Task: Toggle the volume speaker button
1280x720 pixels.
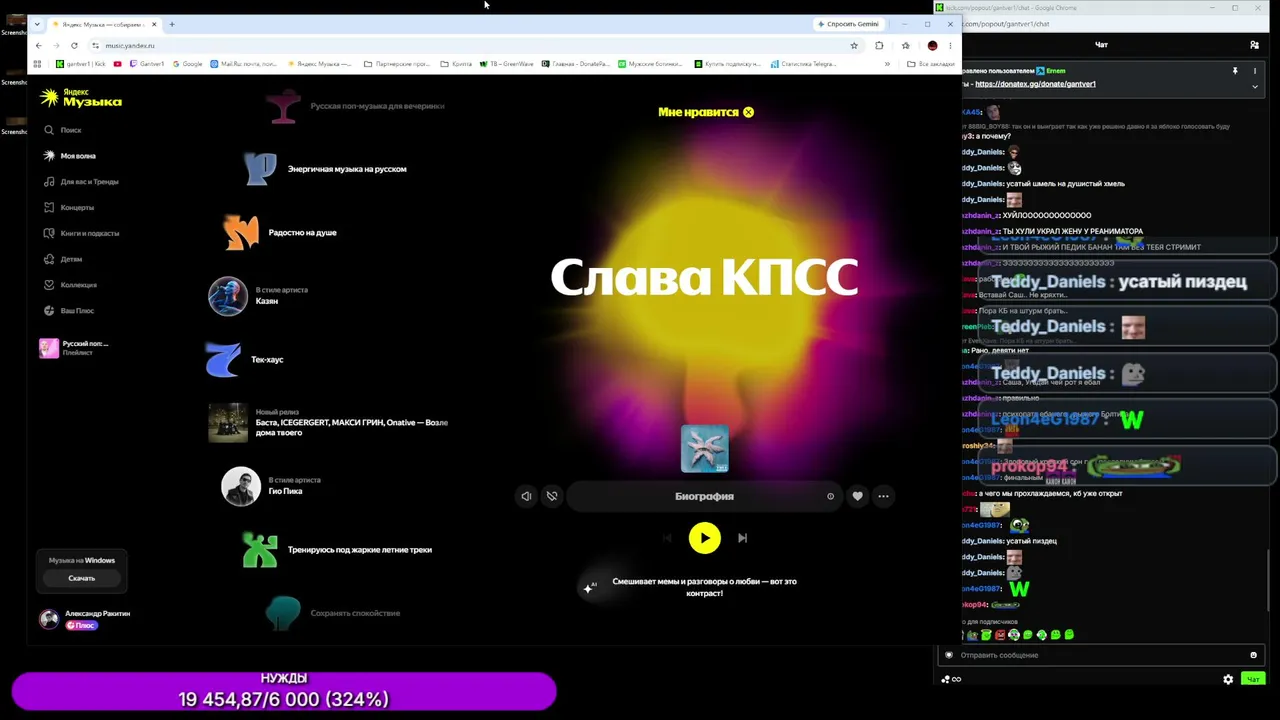Action: coord(526,496)
